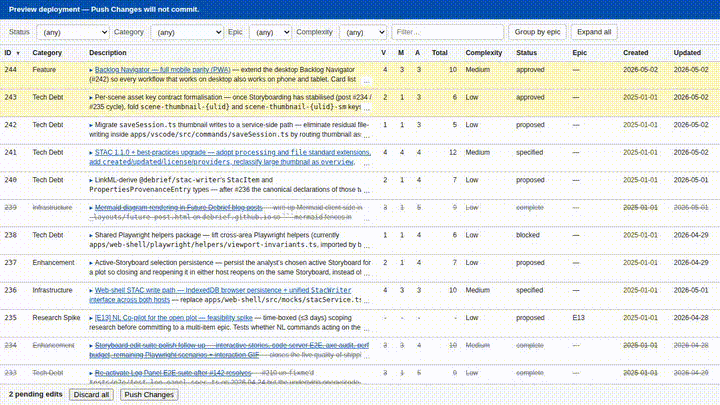Open Re-activate Log Panel E2E link

(x=173, y=373)
